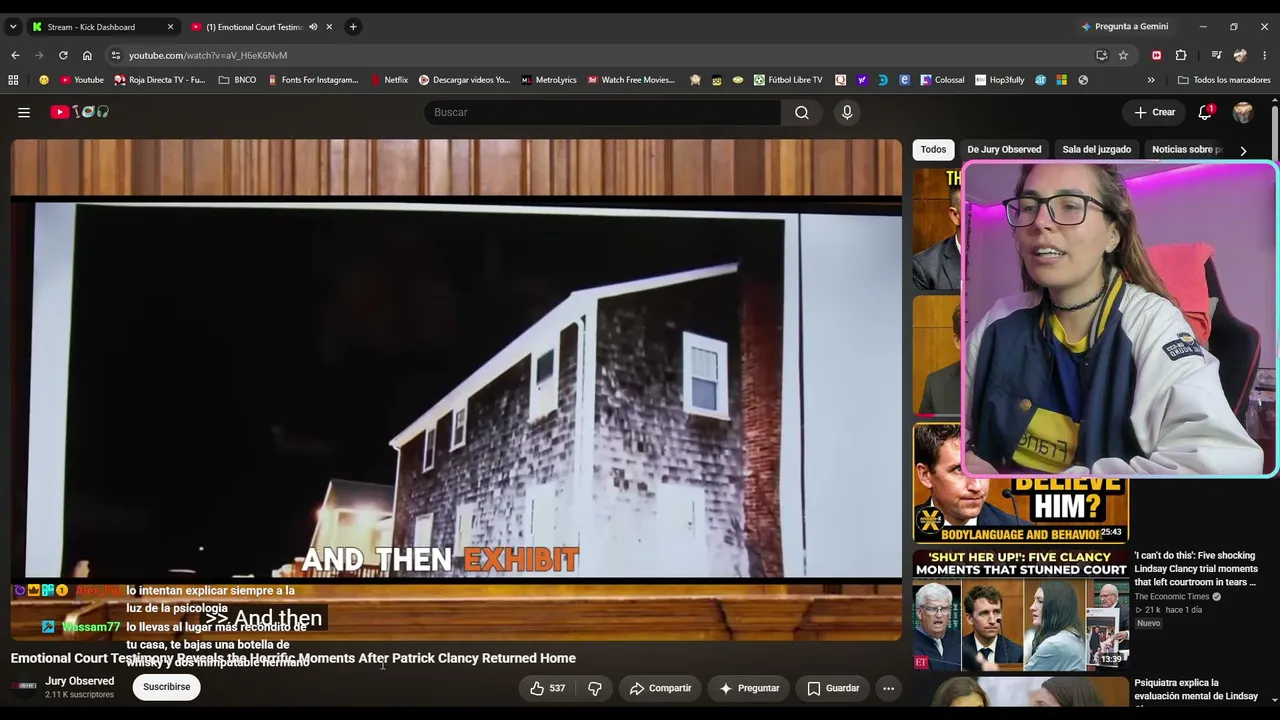Open the Hop3fully bookmark
The height and width of the screenshot is (720, 1280).
click(999, 80)
